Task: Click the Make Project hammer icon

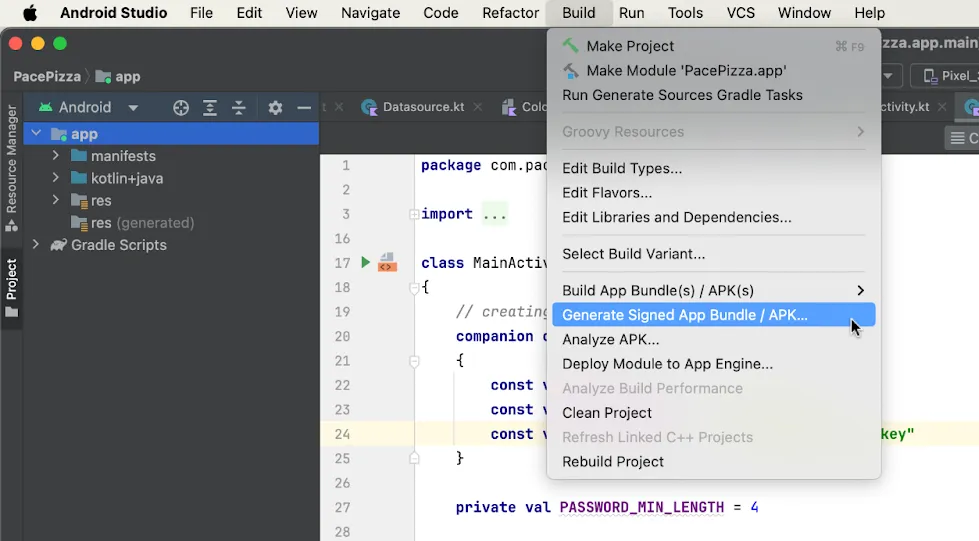Action: [x=570, y=46]
